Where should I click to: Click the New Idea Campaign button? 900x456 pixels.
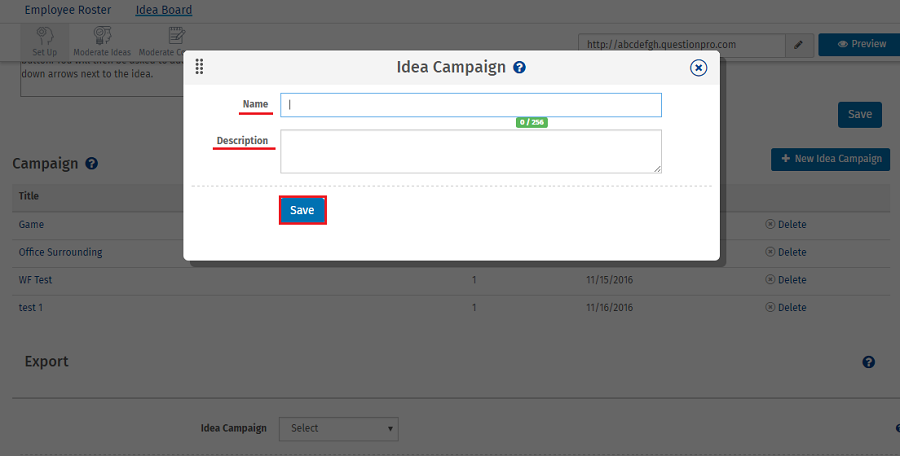(830, 159)
